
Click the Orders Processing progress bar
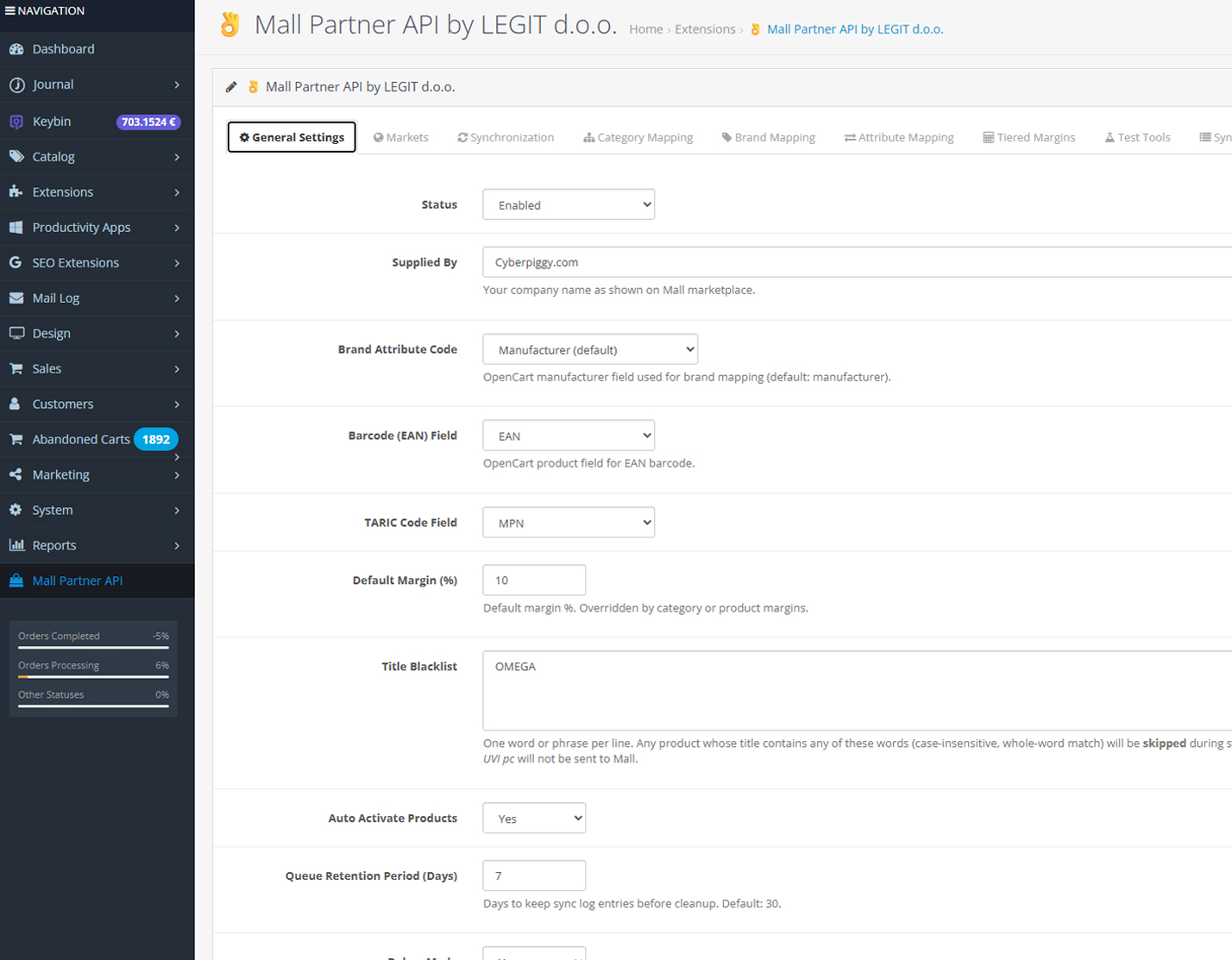[93, 677]
